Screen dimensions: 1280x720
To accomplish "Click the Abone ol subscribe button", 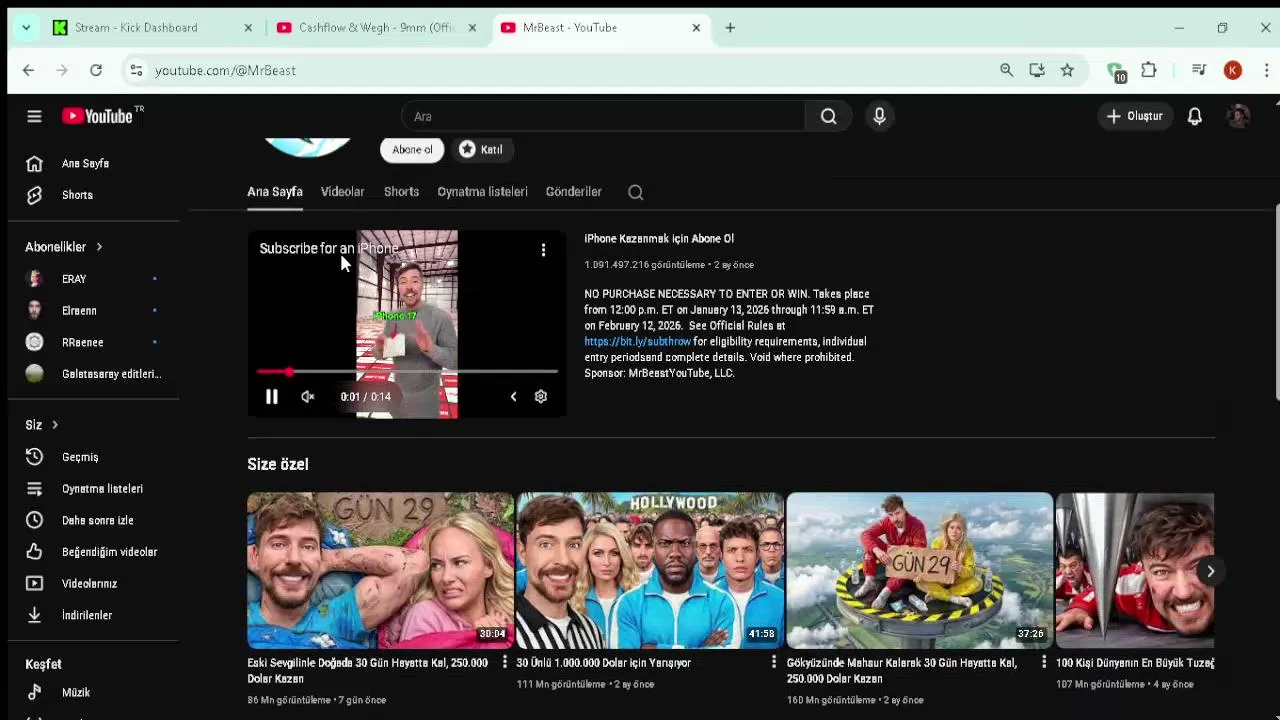I will (412, 149).
